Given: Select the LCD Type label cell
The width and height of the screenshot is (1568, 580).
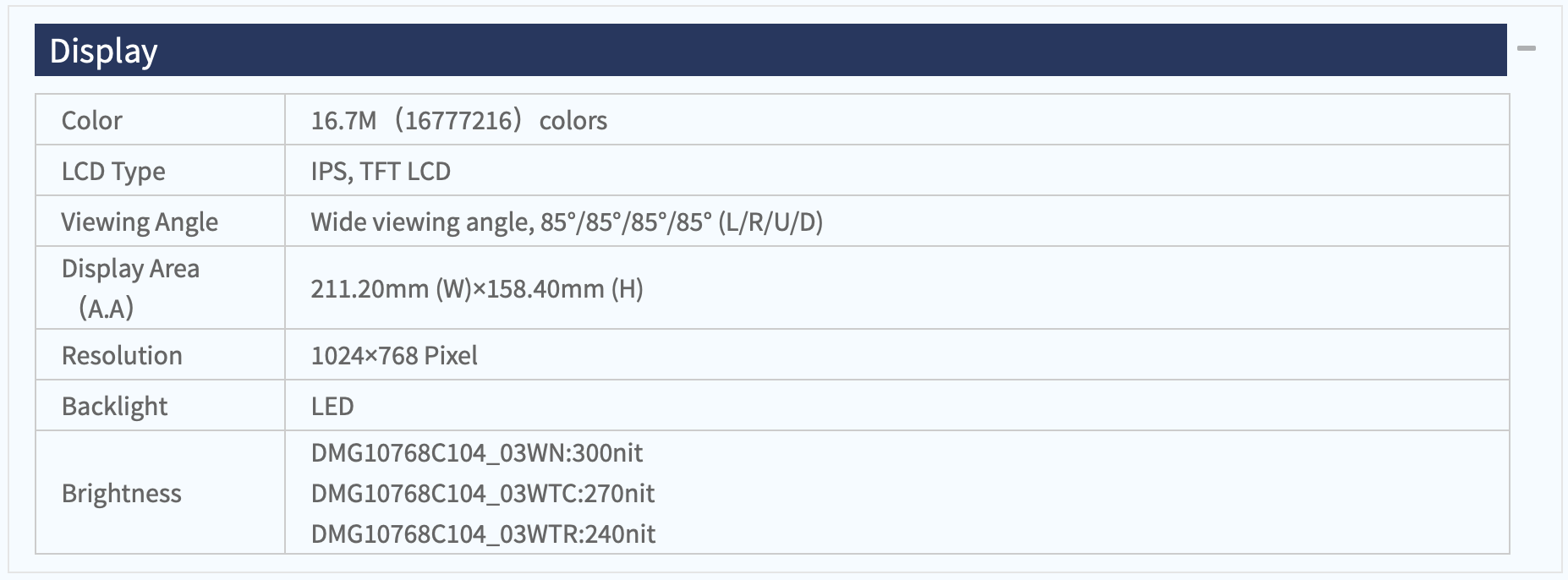Looking at the screenshot, I should point(161,171).
